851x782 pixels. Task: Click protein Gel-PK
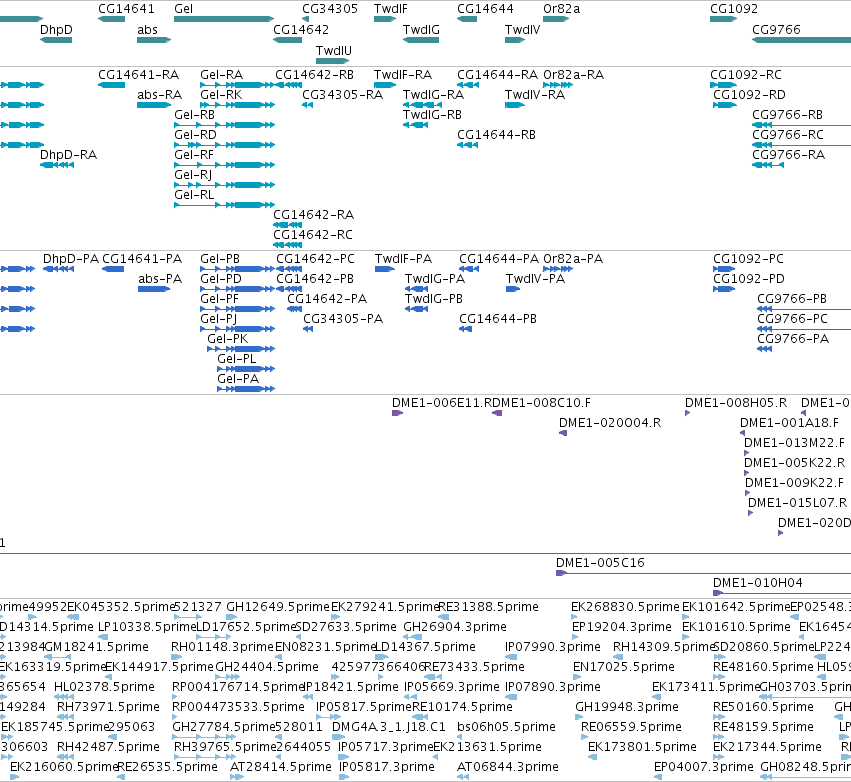227,339
